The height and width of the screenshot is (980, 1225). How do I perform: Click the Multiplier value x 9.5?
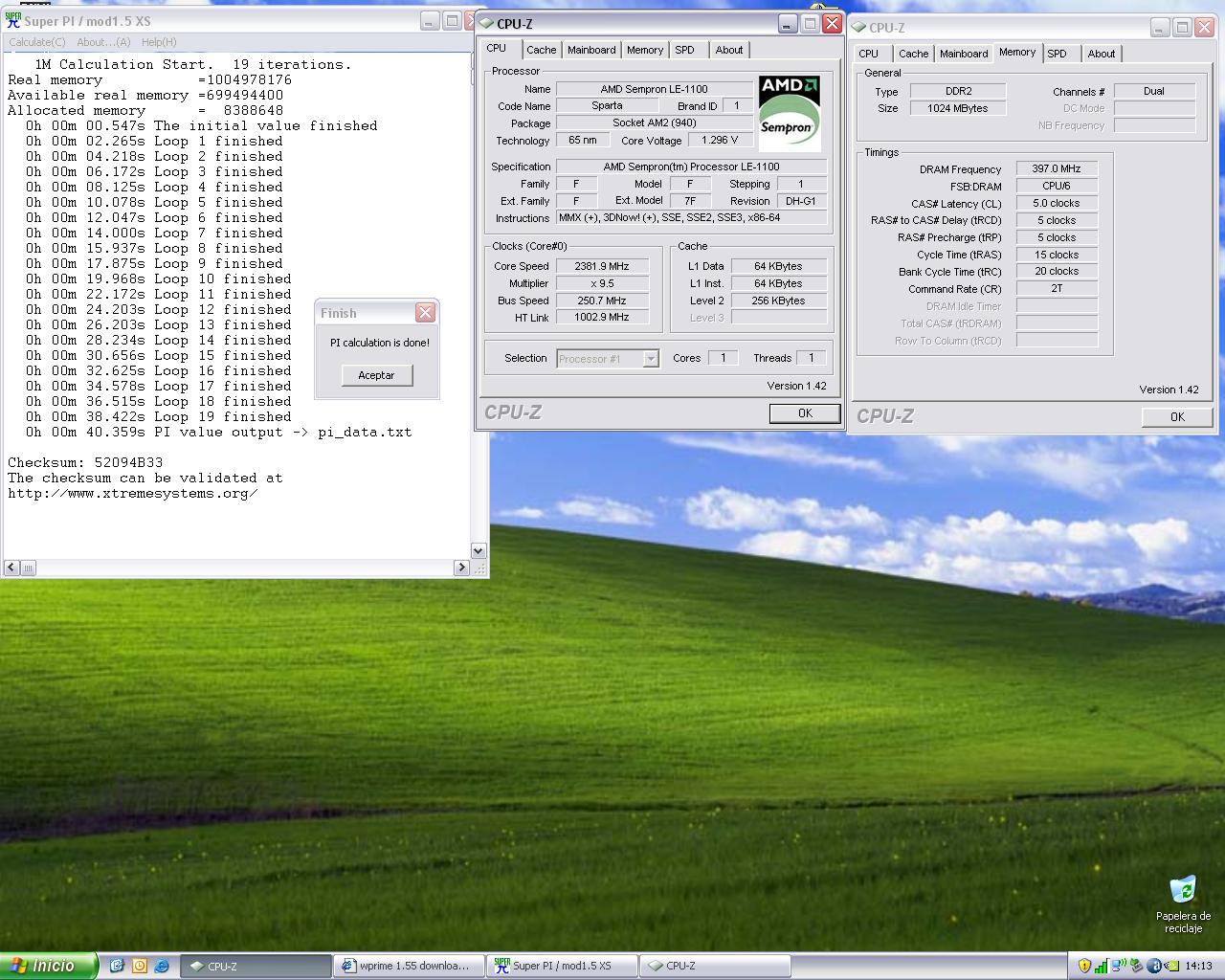click(601, 283)
